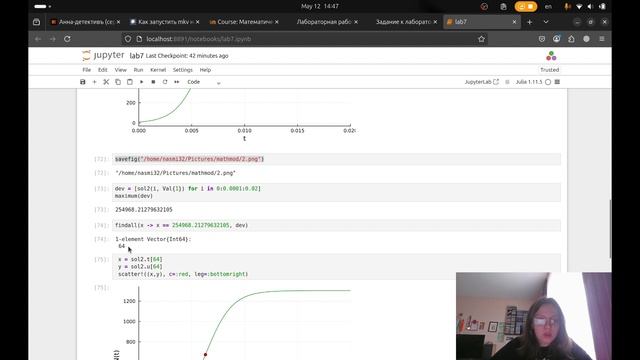Click the "/home/nasmi32/Pictures/mathmod/2.png" output text
This screenshot has height=360, width=640.
176,173
